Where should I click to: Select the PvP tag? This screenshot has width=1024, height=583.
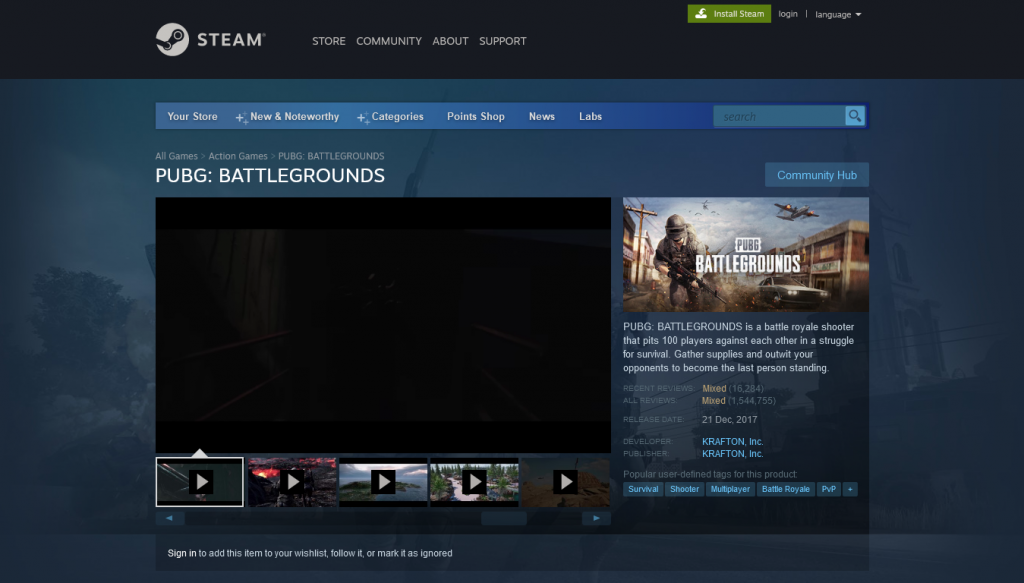click(x=829, y=489)
